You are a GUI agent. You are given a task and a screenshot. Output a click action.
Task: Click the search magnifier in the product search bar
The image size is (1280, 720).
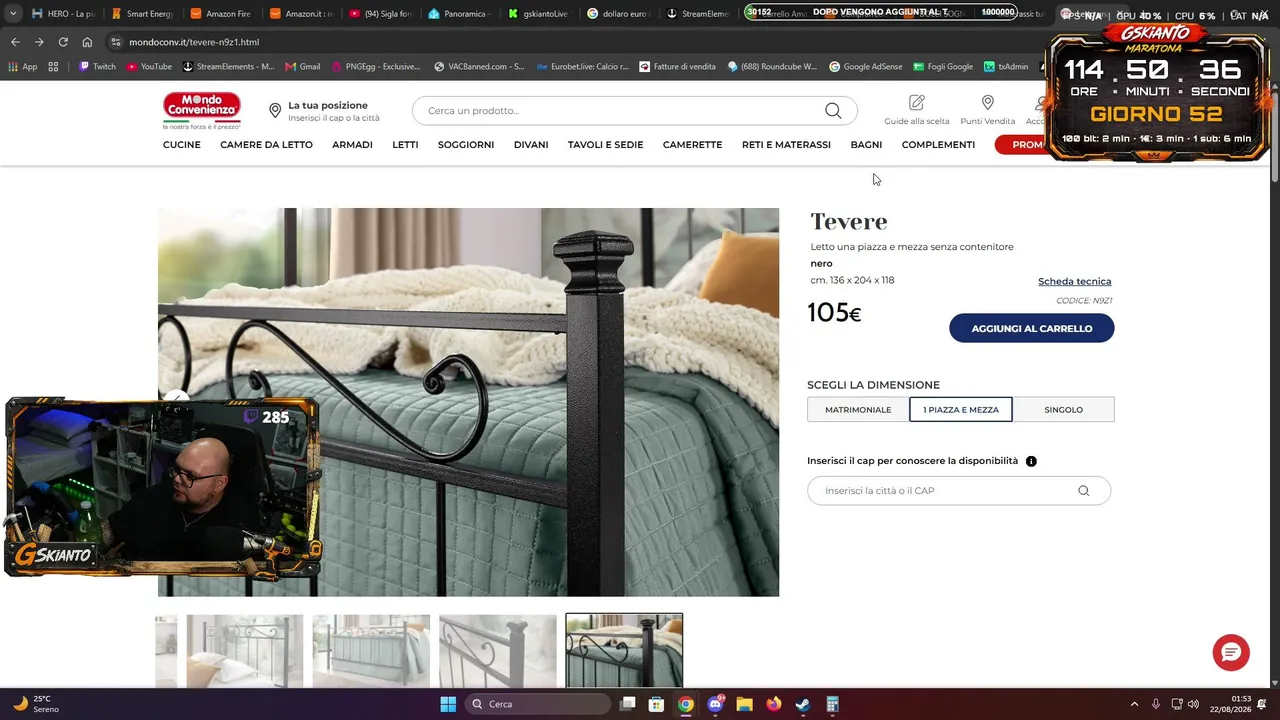tap(833, 110)
